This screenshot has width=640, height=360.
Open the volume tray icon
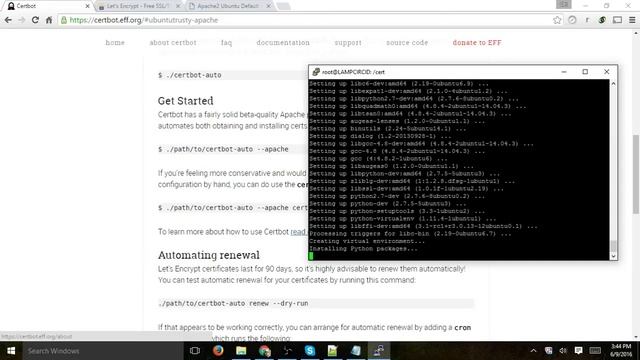coord(563,351)
